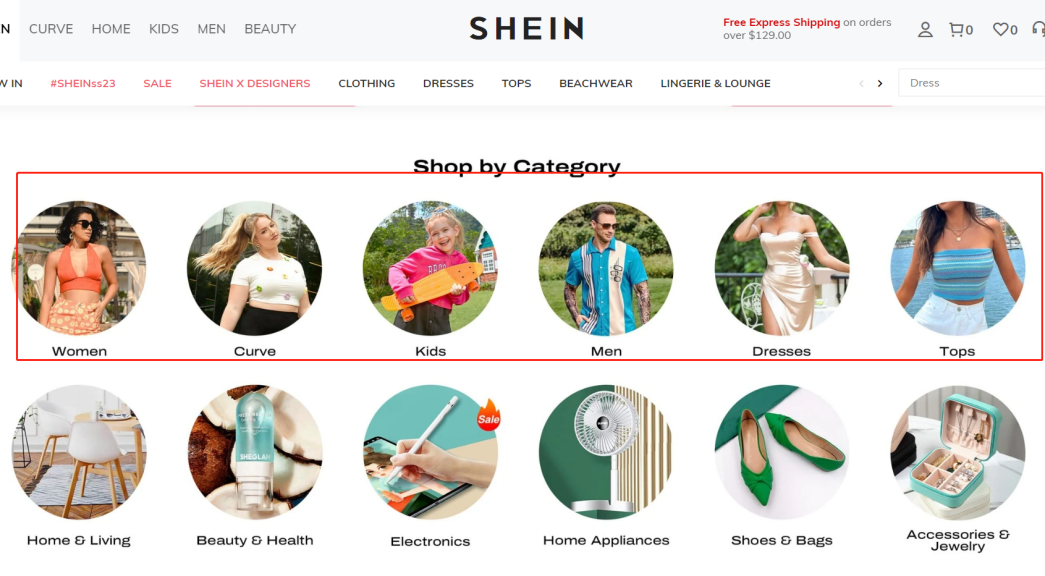Open the Accessories & Jewelry category
Screen dimensions: 1045x576
pyautogui.click(x=958, y=452)
